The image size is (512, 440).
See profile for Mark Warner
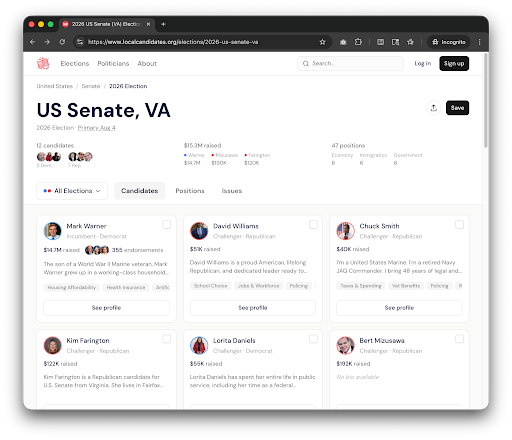(106, 308)
